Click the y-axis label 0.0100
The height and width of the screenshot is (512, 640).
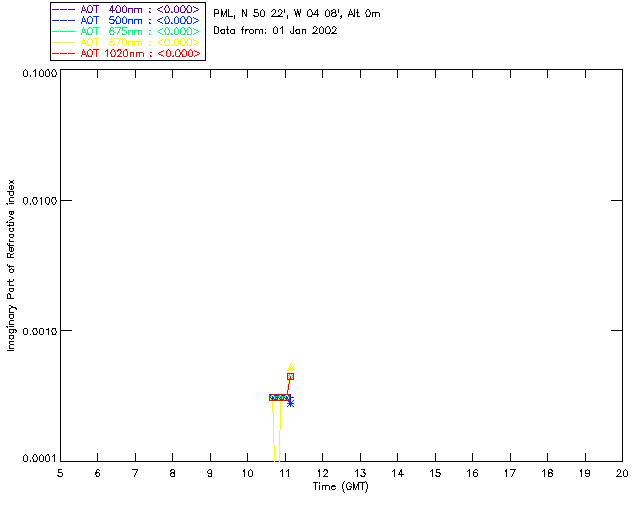pyautogui.click(x=40, y=201)
